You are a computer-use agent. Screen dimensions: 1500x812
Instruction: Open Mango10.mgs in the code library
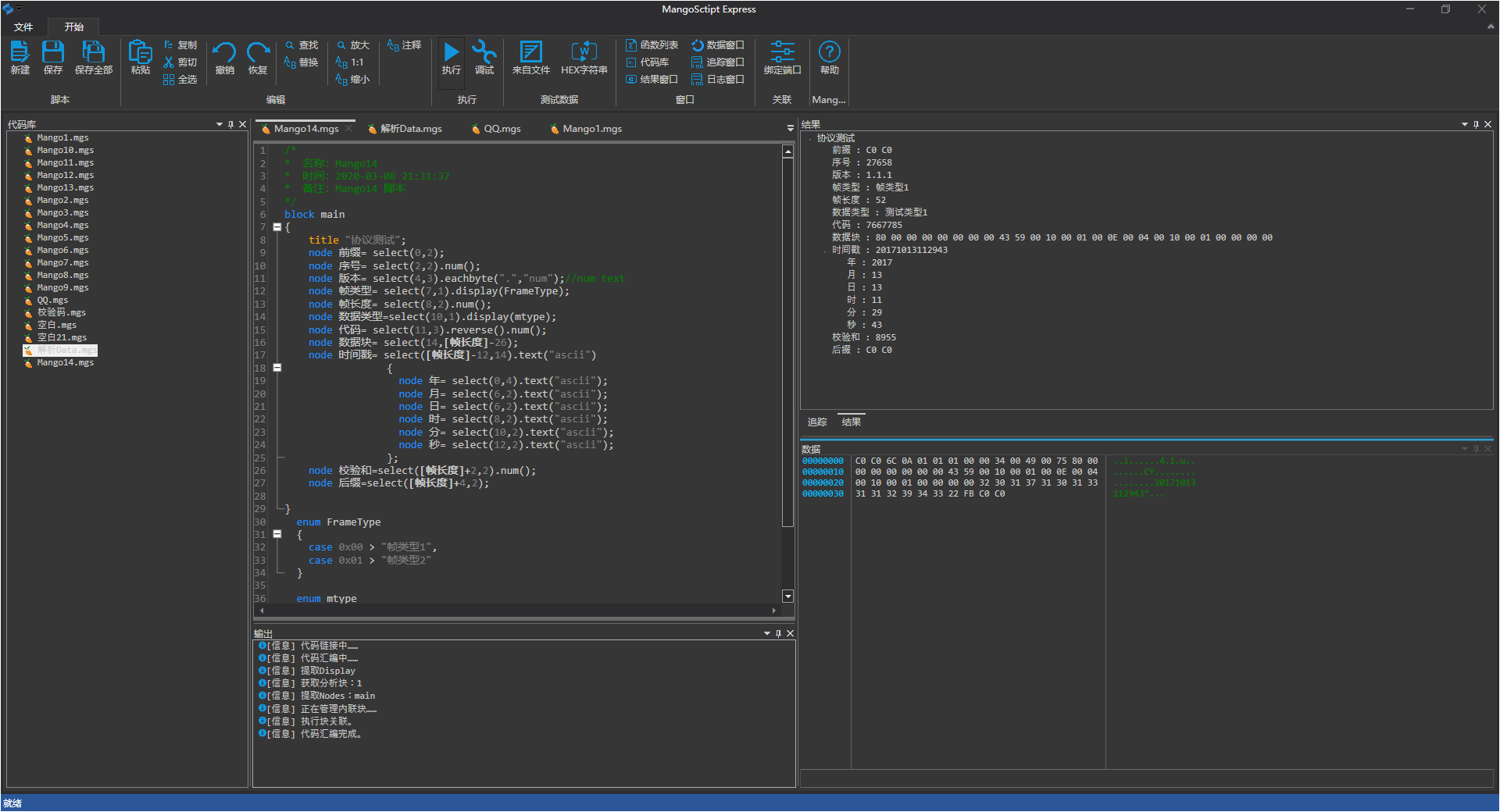tap(59, 151)
